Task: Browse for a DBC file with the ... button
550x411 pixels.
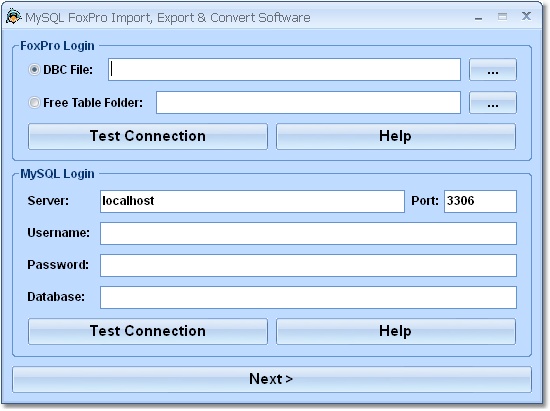Action: click(x=493, y=69)
